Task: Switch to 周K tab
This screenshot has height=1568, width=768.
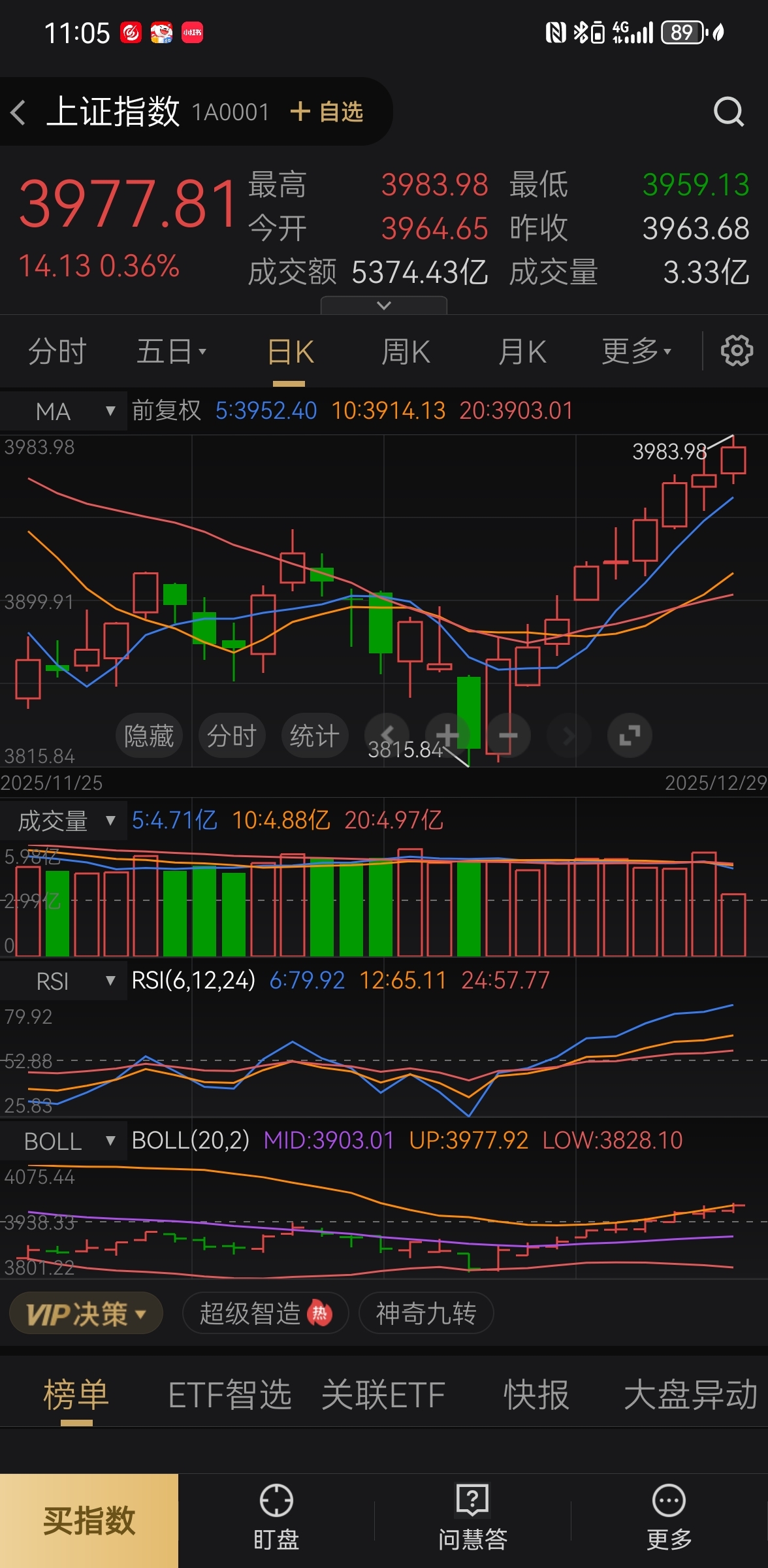Action: tap(406, 351)
